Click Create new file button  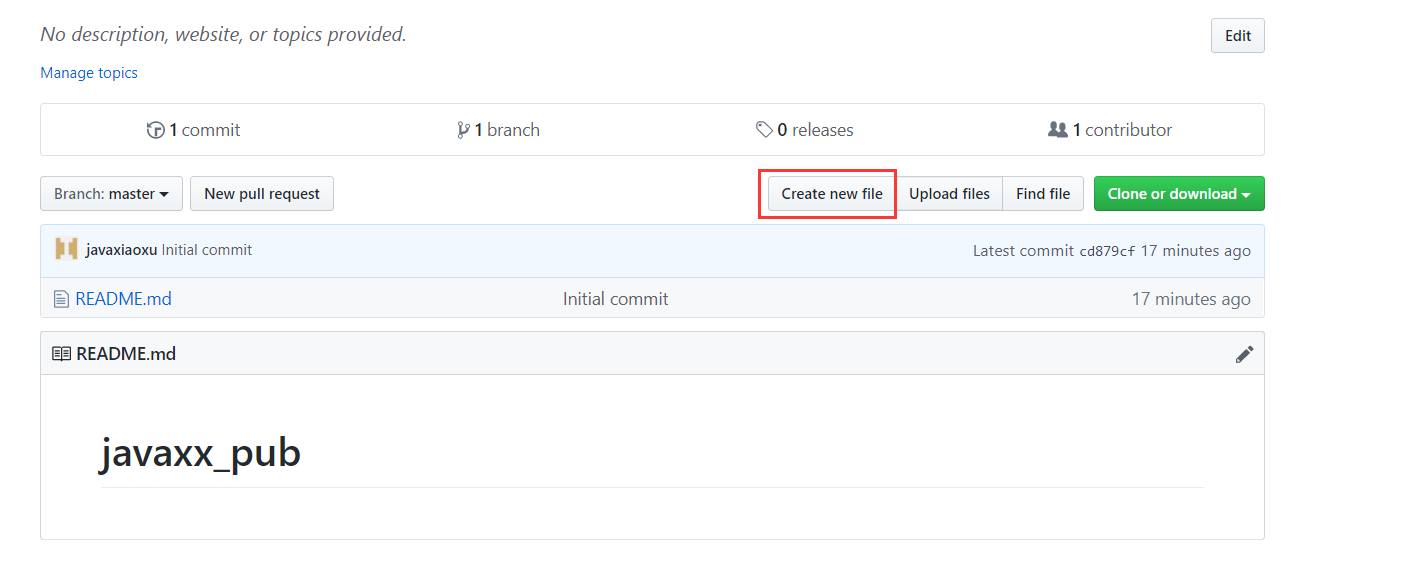pos(832,194)
